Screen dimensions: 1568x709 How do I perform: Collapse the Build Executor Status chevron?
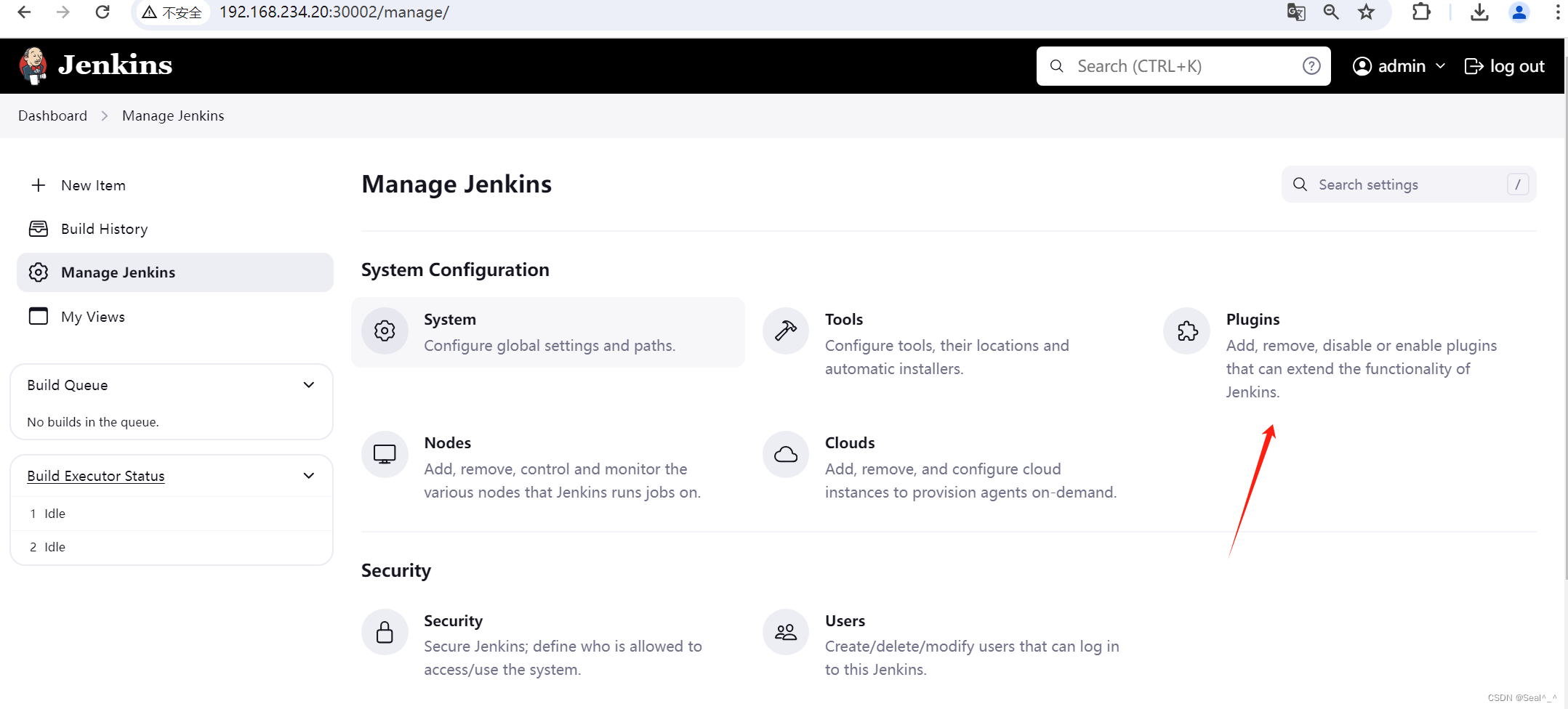[309, 476]
